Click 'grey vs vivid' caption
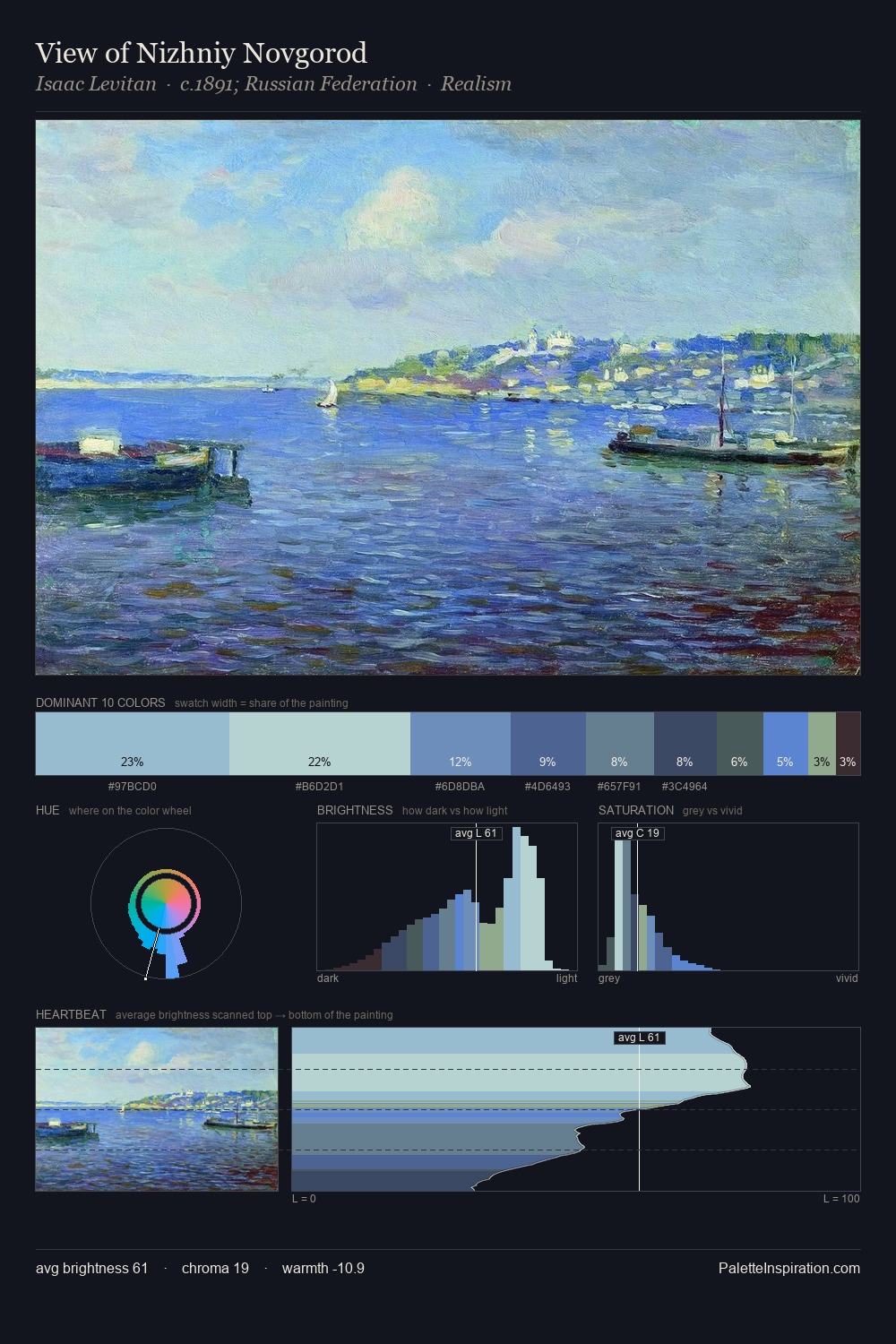This screenshot has width=896, height=1344. tap(712, 811)
